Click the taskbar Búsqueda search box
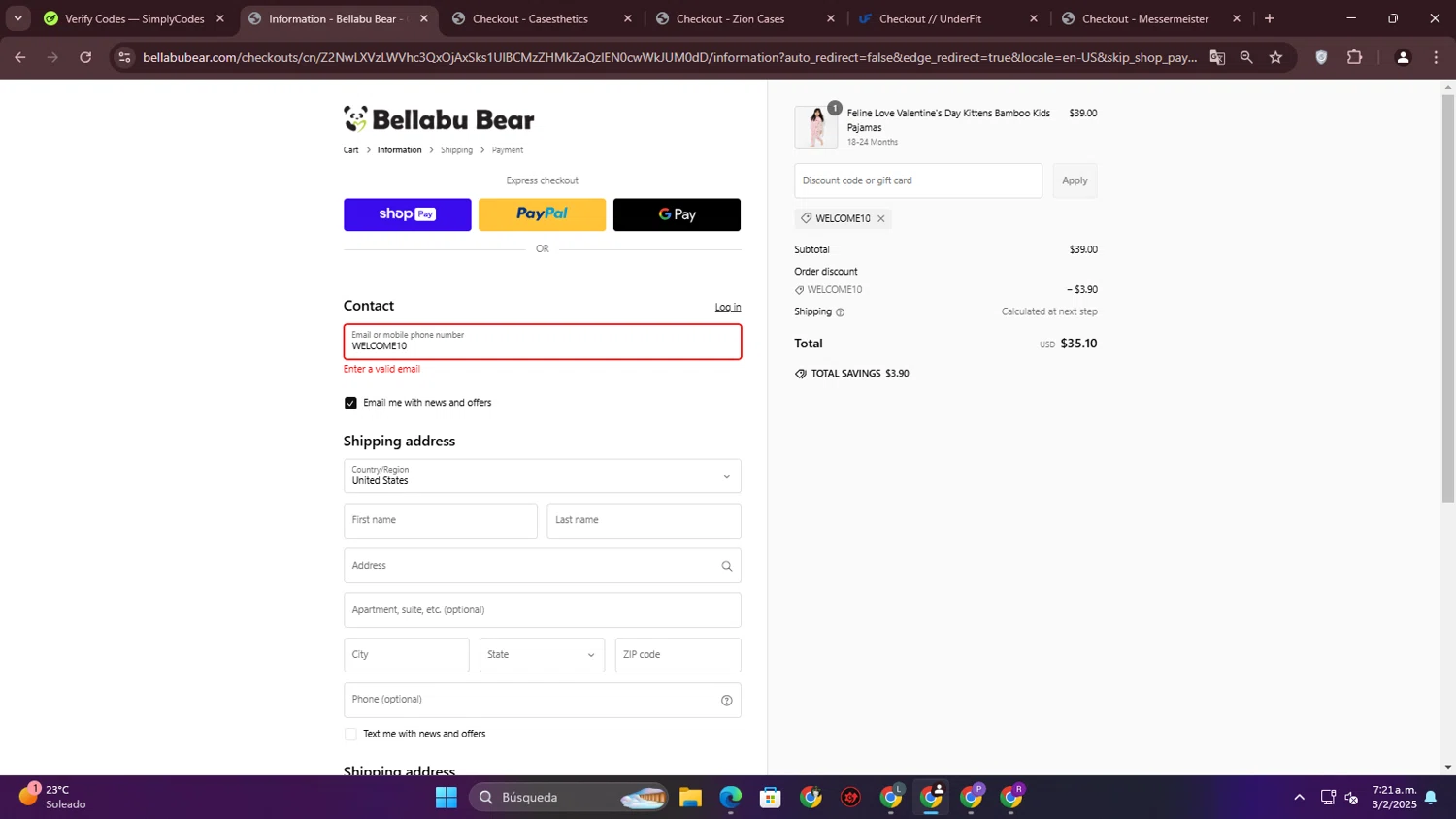This screenshot has width=1456, height=819. 569,798
